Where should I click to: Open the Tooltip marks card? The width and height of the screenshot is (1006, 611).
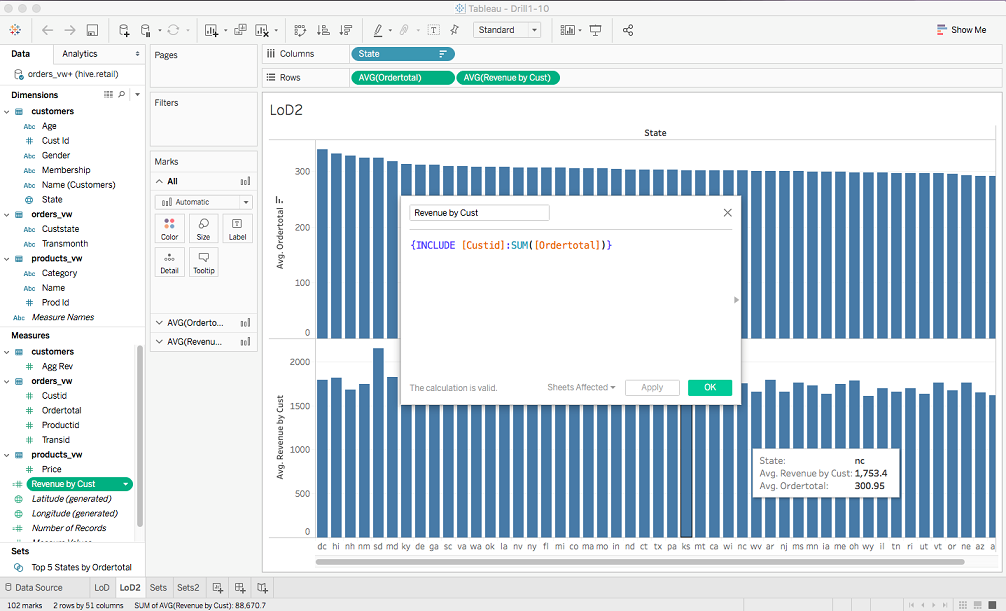(x=203, y=262)
